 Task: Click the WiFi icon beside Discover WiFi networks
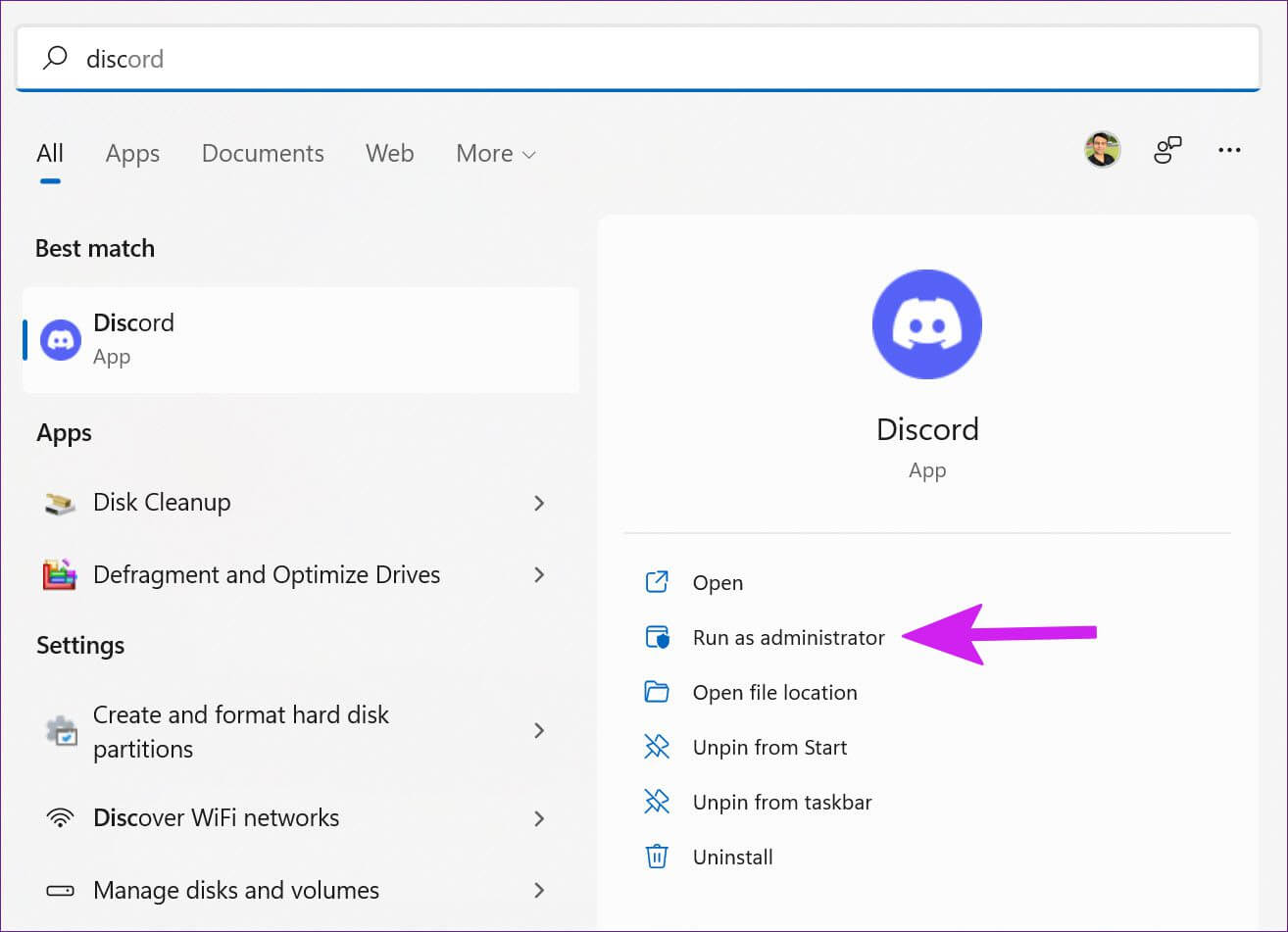click(x=61, y=818)
